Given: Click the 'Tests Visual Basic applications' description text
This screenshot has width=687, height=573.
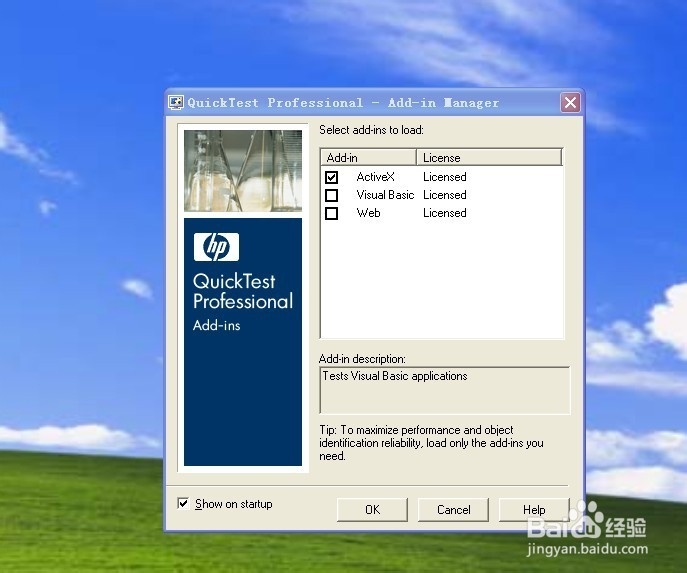Looking at the screenshot, I should (395, 376).
